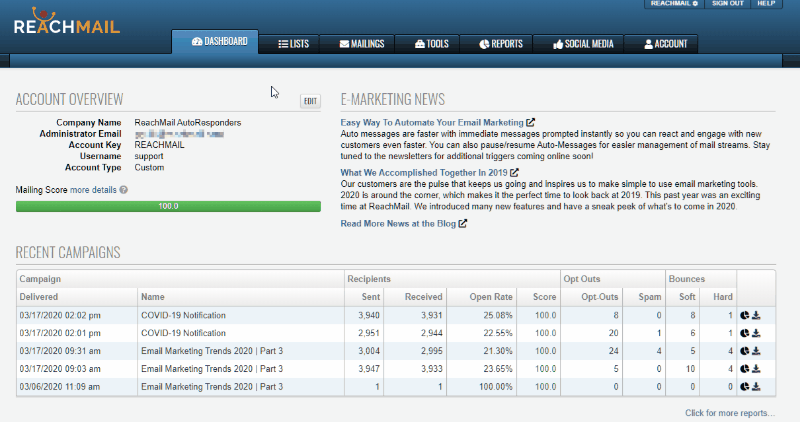Click delivered date 03/06/2020 11:09 am
Image resolution: width=800 pixels, height=422 pixels.
[x=60, y=387]
